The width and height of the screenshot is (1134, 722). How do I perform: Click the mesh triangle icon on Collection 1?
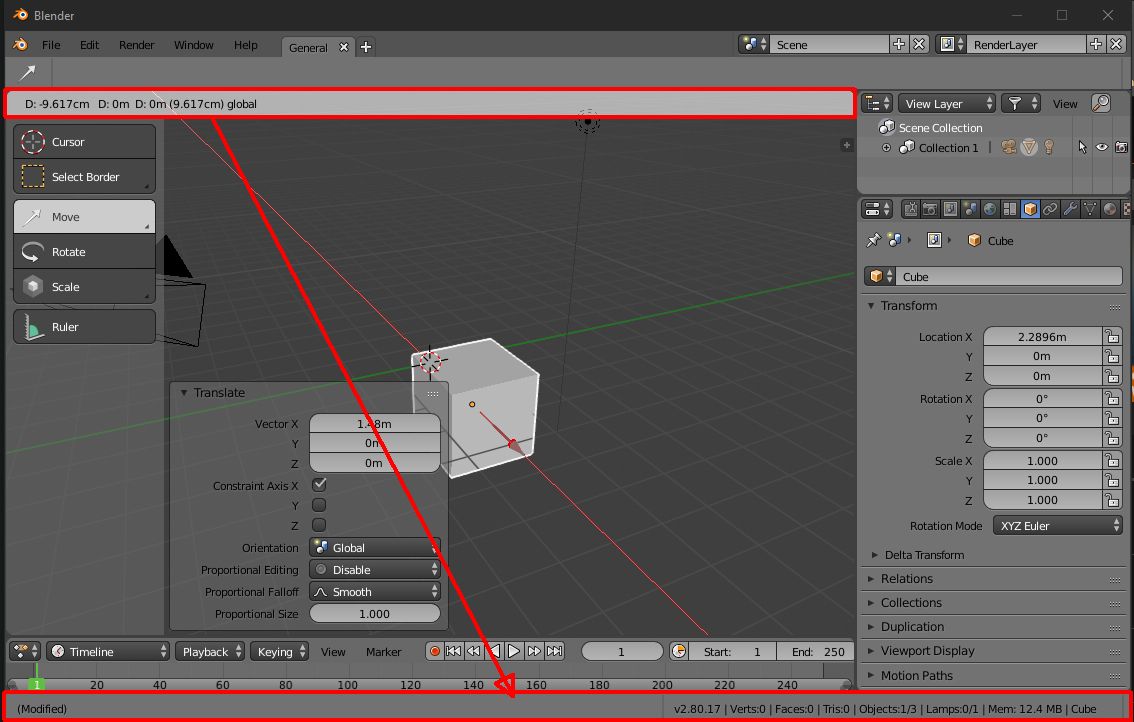[x=1029, y=148]
